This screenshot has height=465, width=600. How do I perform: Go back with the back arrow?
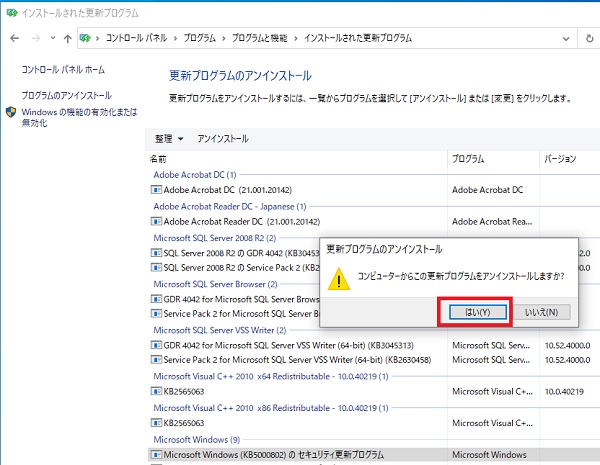pos(15,38)
